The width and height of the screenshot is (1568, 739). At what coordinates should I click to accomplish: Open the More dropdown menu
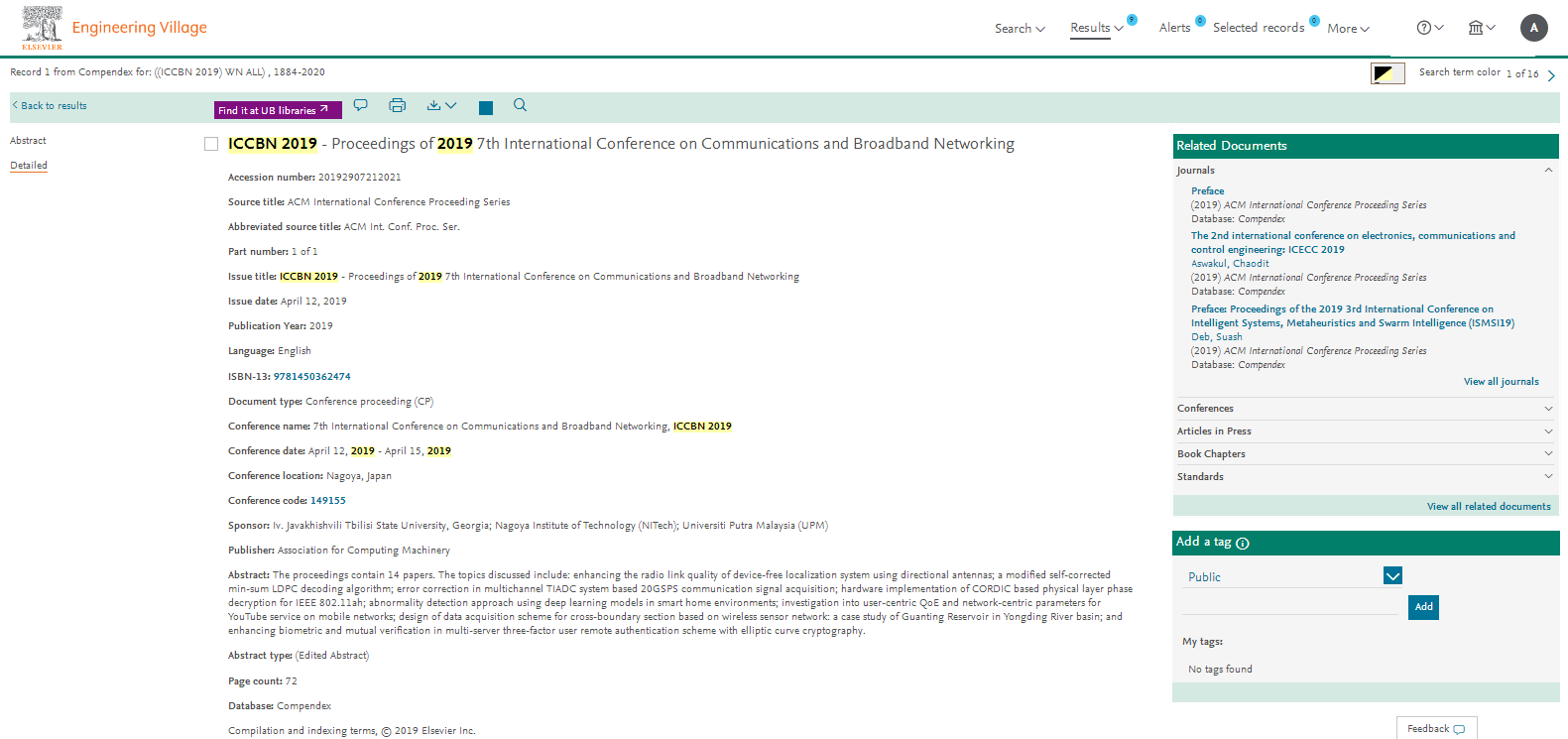pos(1348,29)
